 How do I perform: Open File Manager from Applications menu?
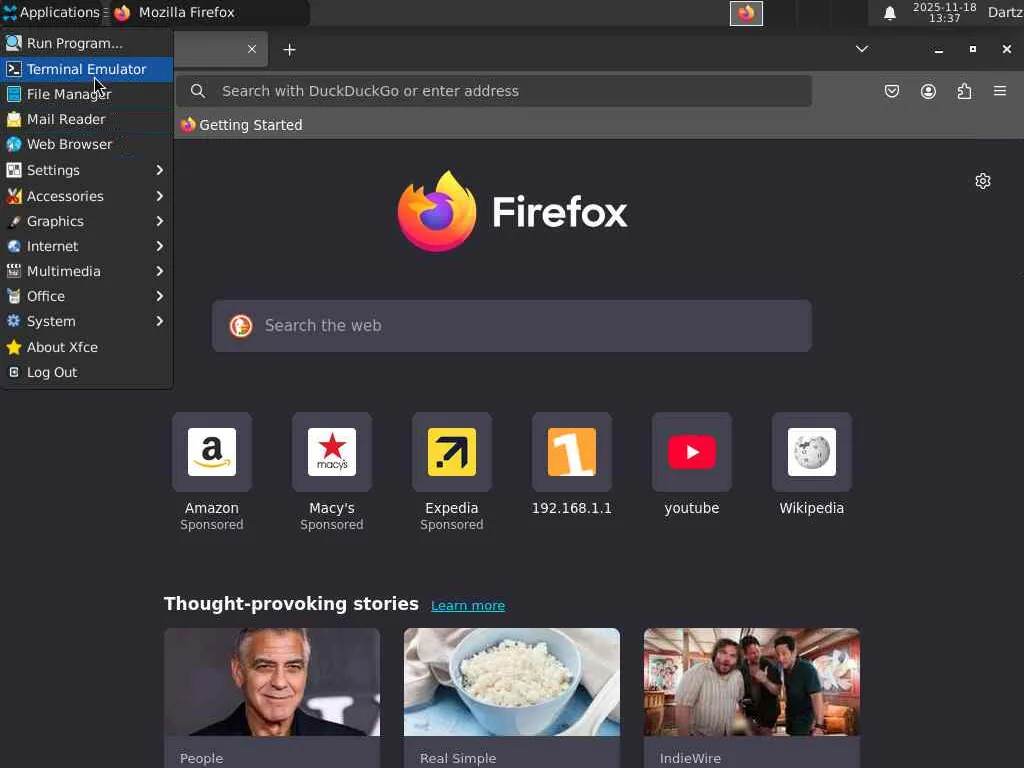coord(87,94)
